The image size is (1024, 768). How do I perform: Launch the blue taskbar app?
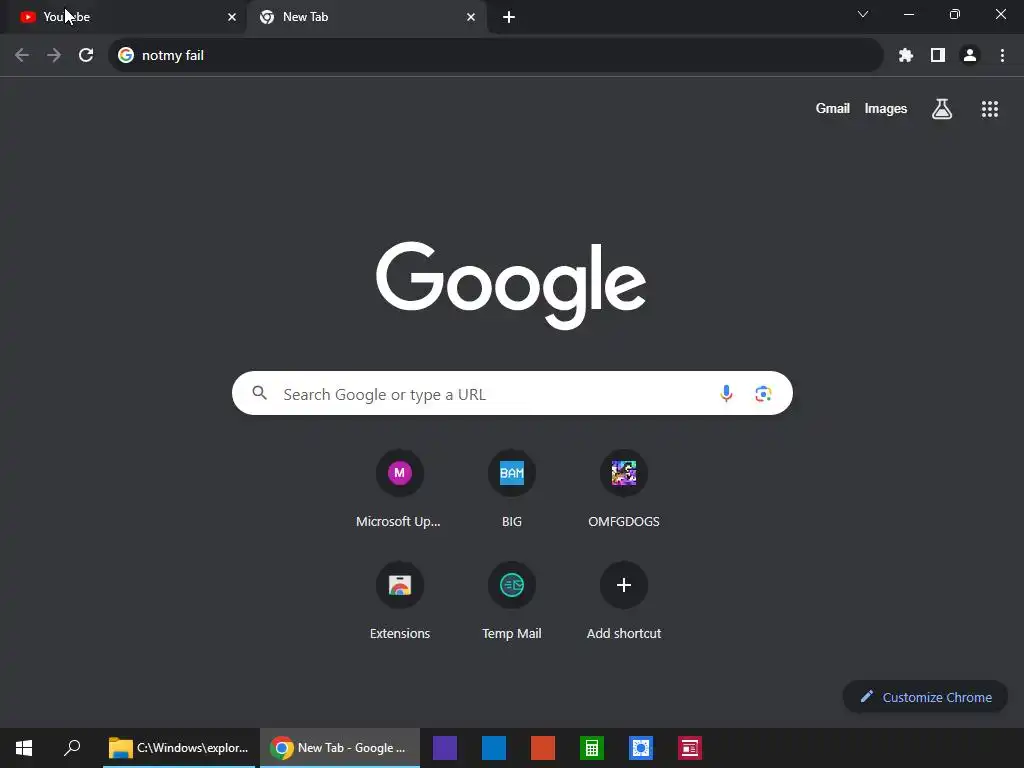494,748
